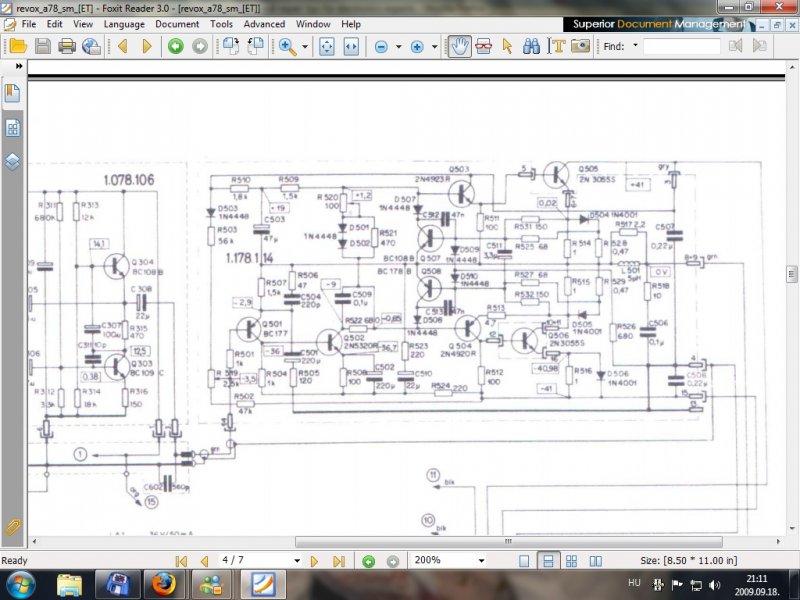Open the File menu

coord(29,24)
